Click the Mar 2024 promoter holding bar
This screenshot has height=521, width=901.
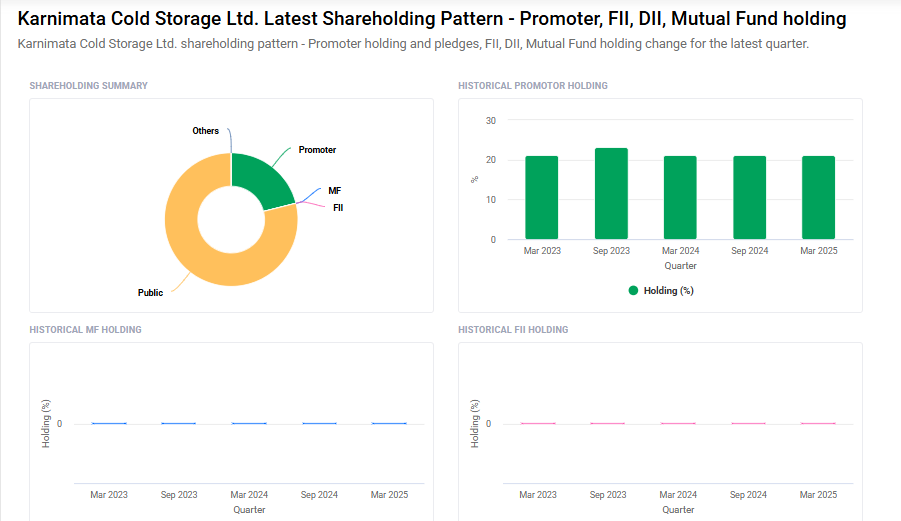680,198
